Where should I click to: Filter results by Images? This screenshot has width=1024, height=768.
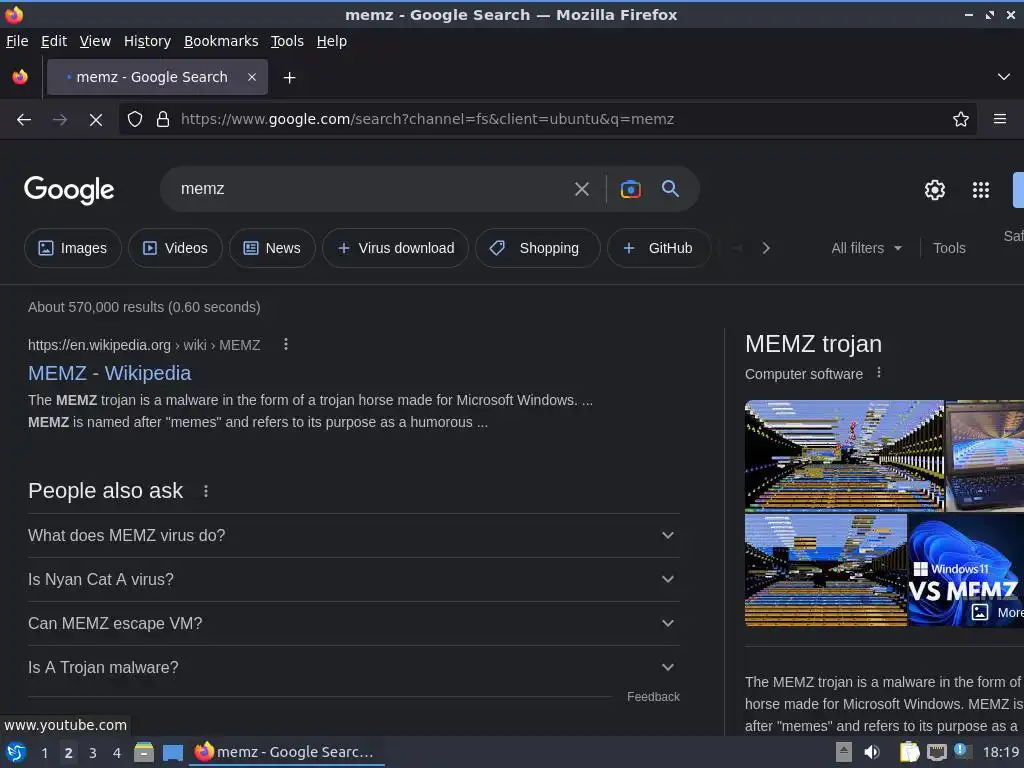72,248
